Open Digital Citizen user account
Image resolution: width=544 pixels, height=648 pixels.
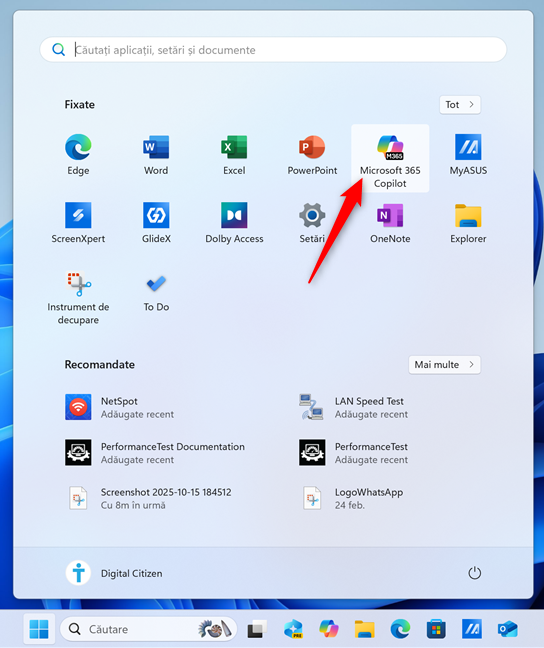pyautogui.click(x=114, y=573)
